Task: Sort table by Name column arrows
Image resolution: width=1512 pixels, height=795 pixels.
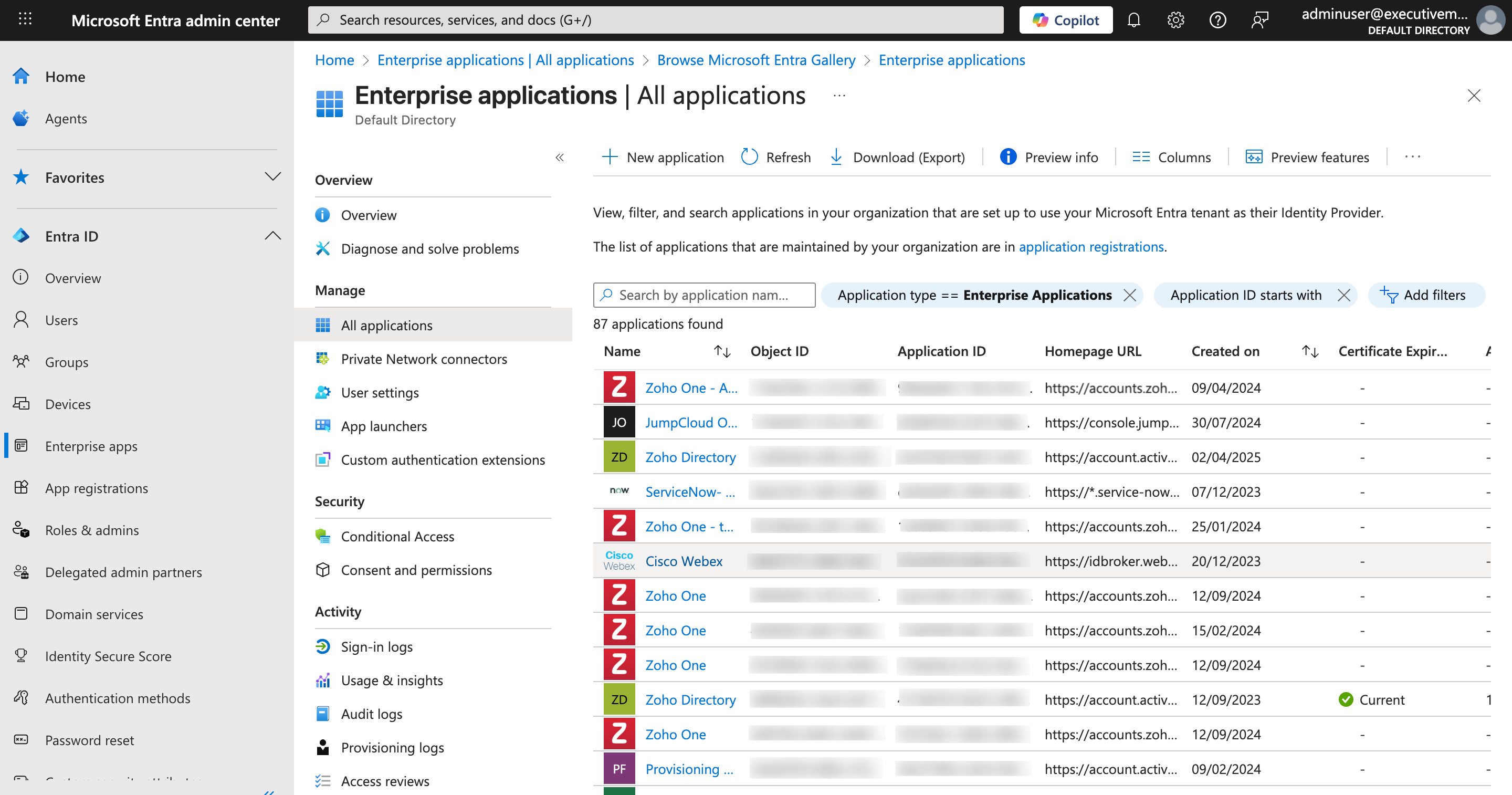Action: tap(722, 351)
